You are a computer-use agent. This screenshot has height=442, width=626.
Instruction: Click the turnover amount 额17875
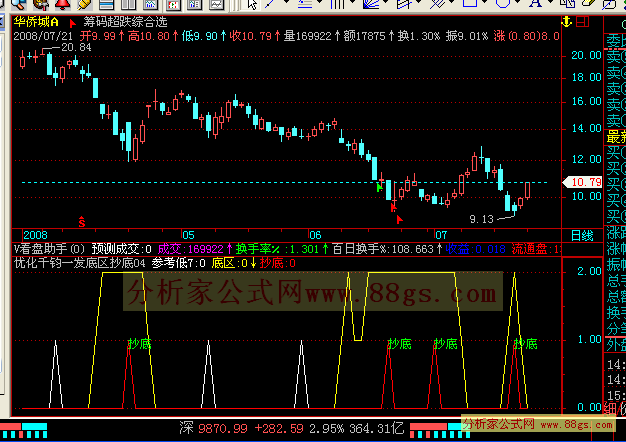pos(364,36)
